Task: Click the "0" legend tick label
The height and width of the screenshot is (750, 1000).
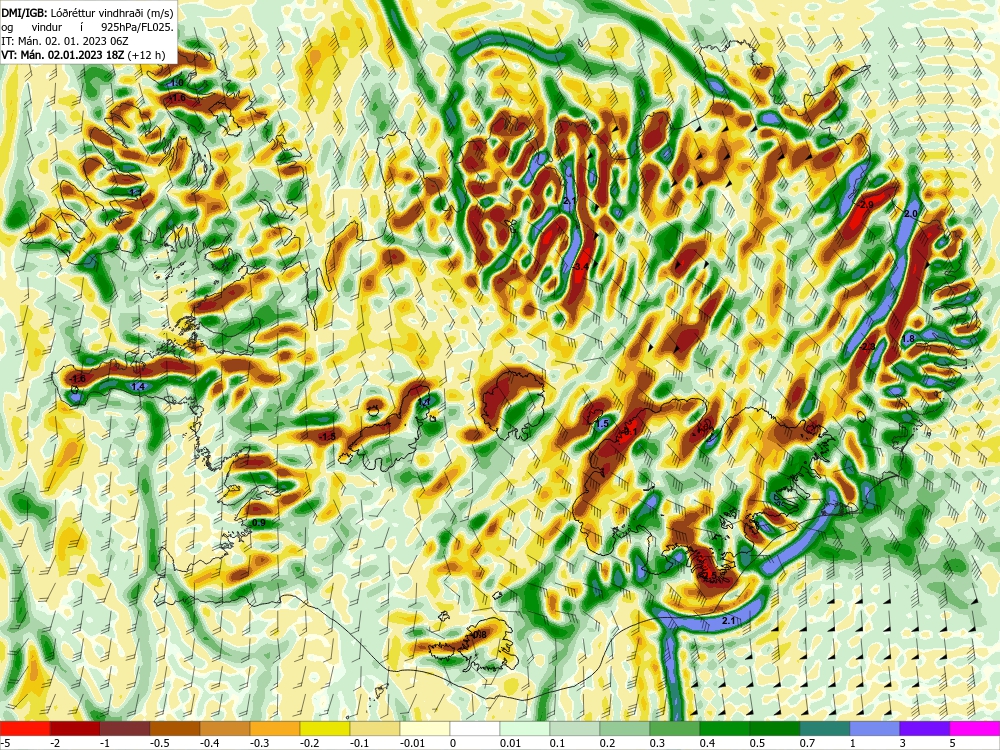Action: pos(452,743)
